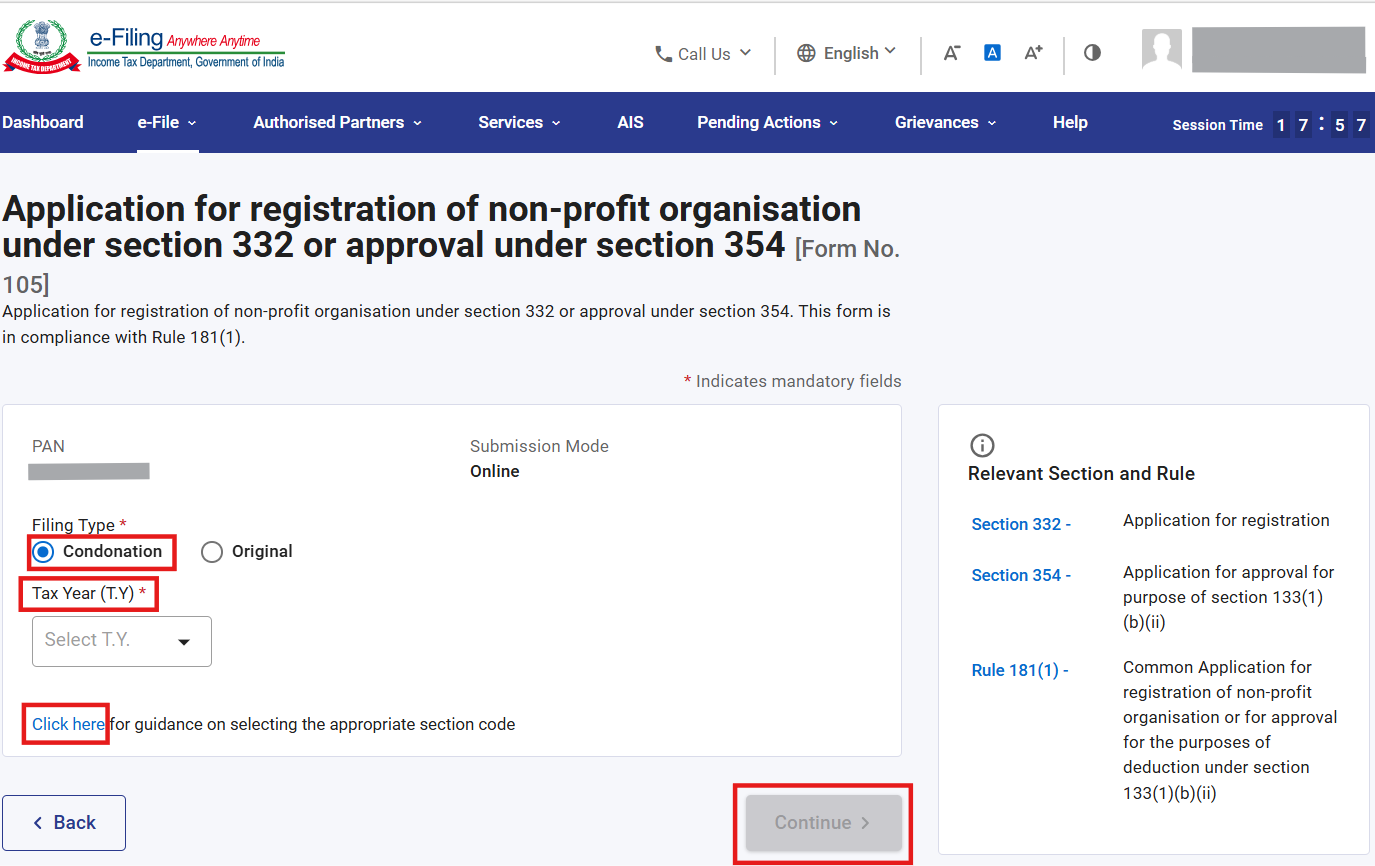This screenshot has width=1375, height=866.
Task: Open the Click here guidance link
Action: [x=68, y=724]
